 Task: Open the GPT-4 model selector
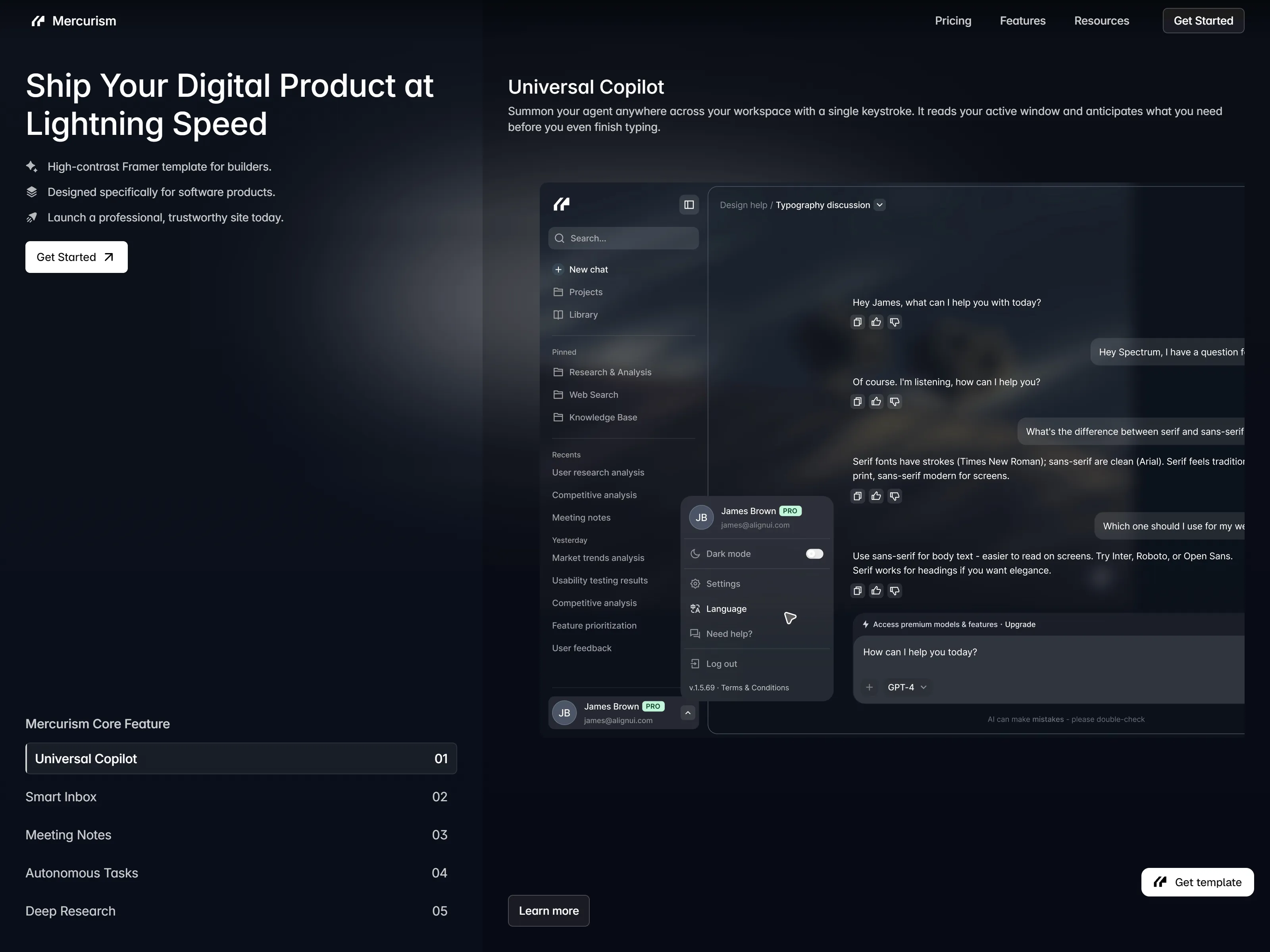point(907,687)
